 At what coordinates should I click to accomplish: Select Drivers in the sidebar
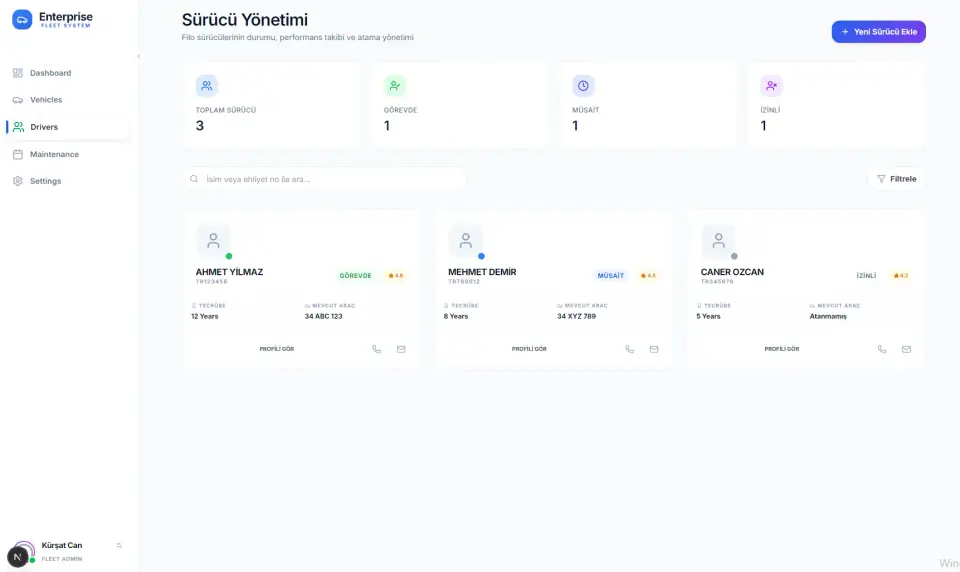click(67, 127)
